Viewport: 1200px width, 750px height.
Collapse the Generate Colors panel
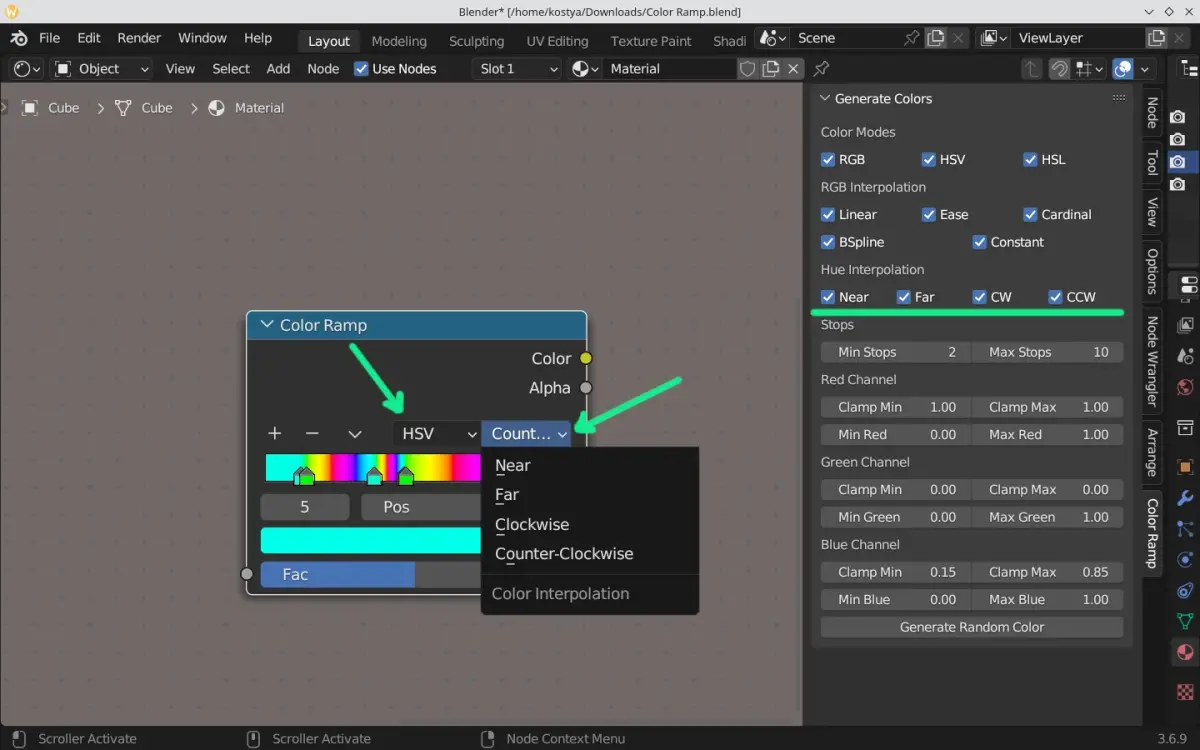[x=825, y=98]
